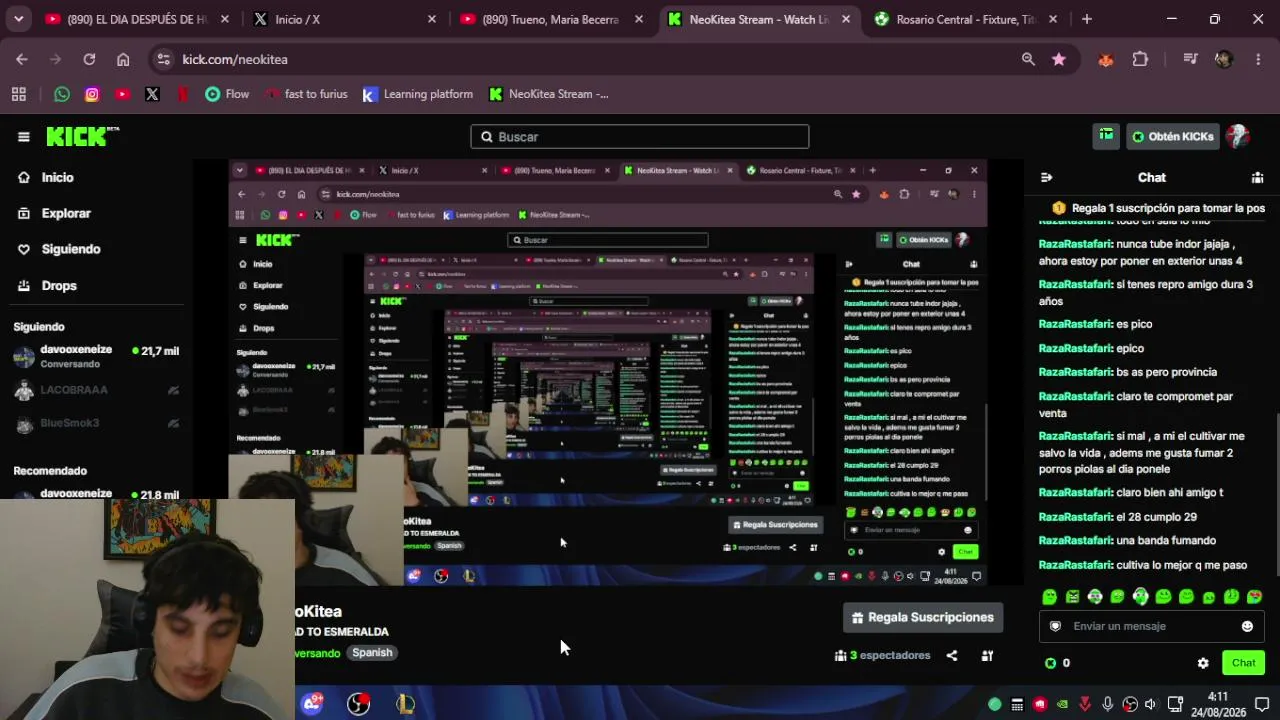The image size is (1280, 720).
Task: Open the Windows notification center
Action: click(x=1262, y=704)
